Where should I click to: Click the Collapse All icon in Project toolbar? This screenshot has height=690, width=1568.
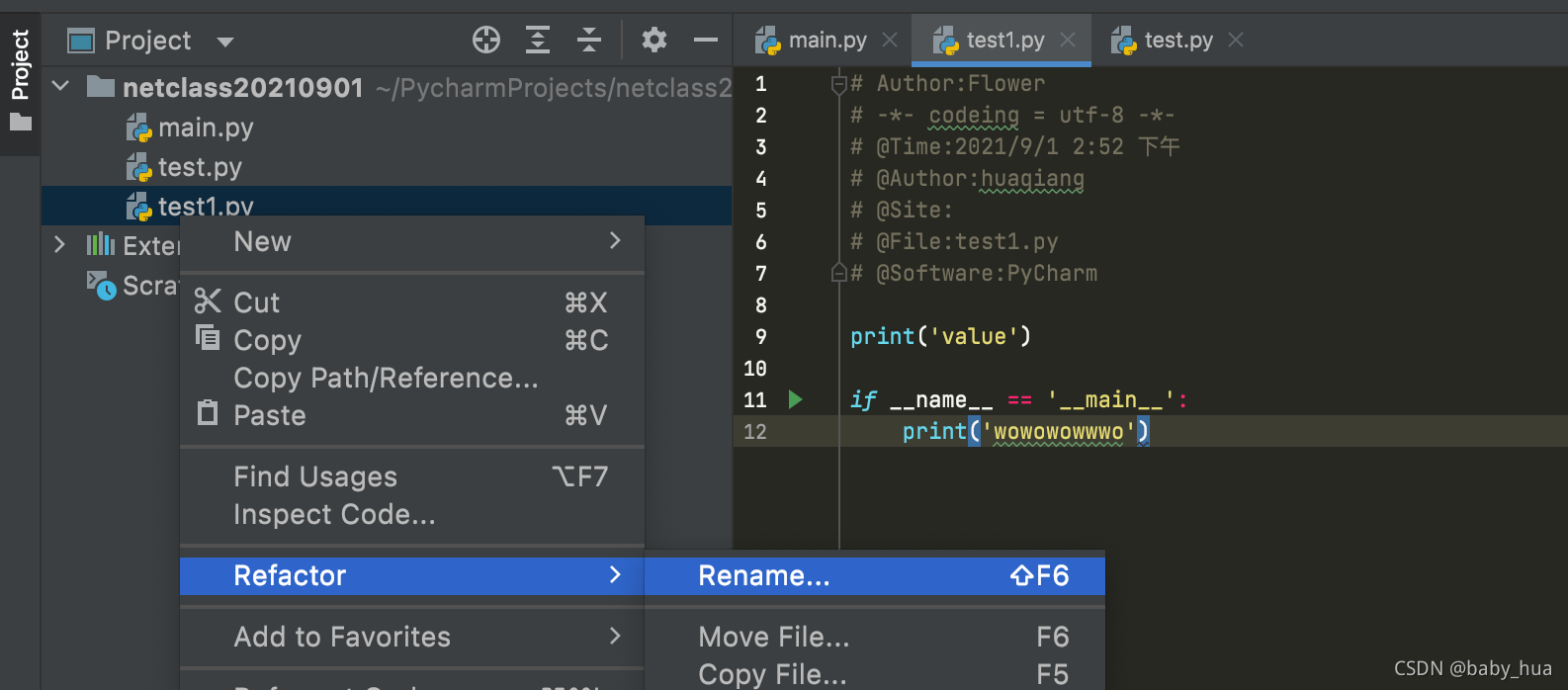coord(589,41)
